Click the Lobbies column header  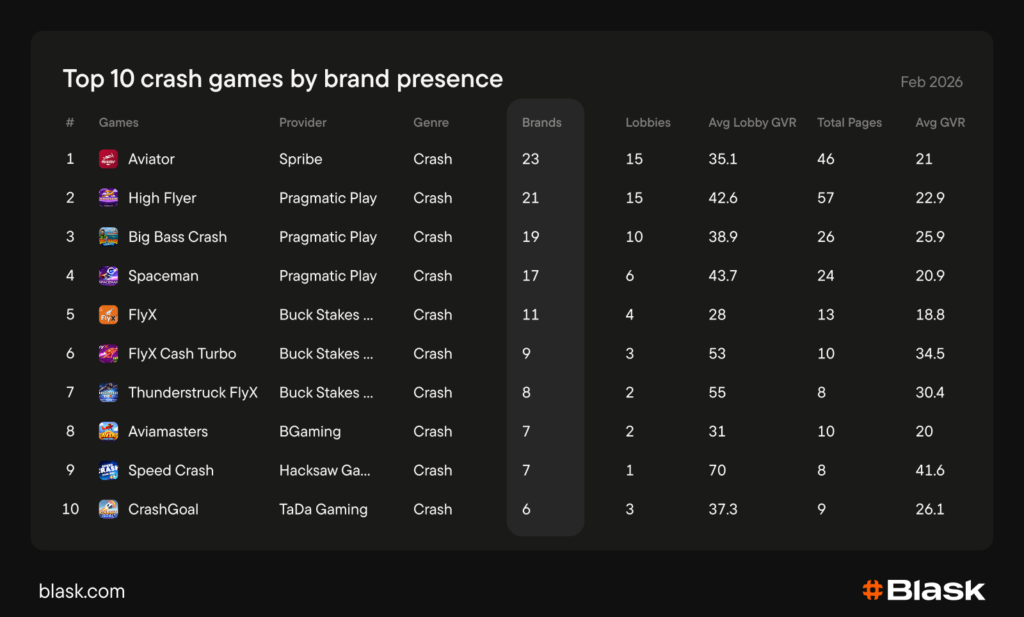pyautogui.click(x=648, y=123)
